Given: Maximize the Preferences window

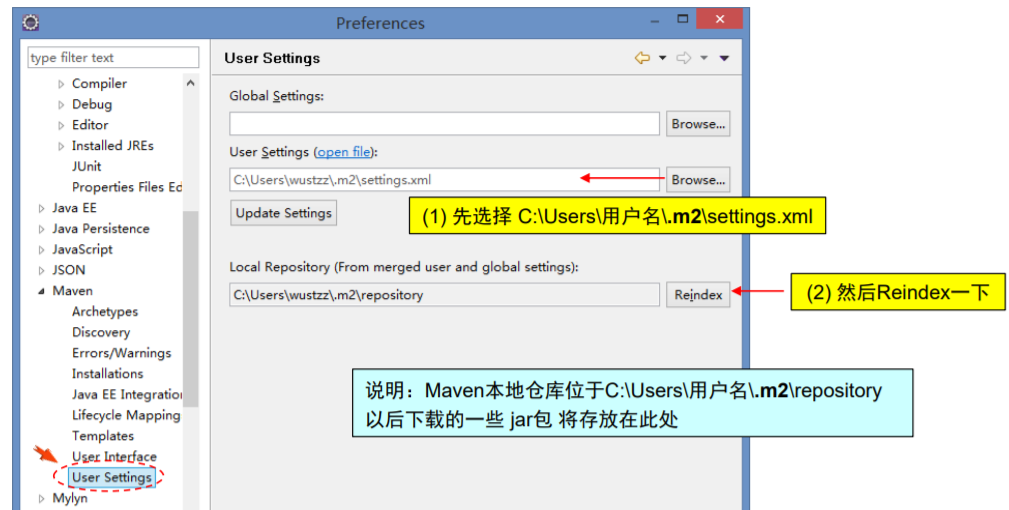Looking at the screenshot, I should click(683, 19).
